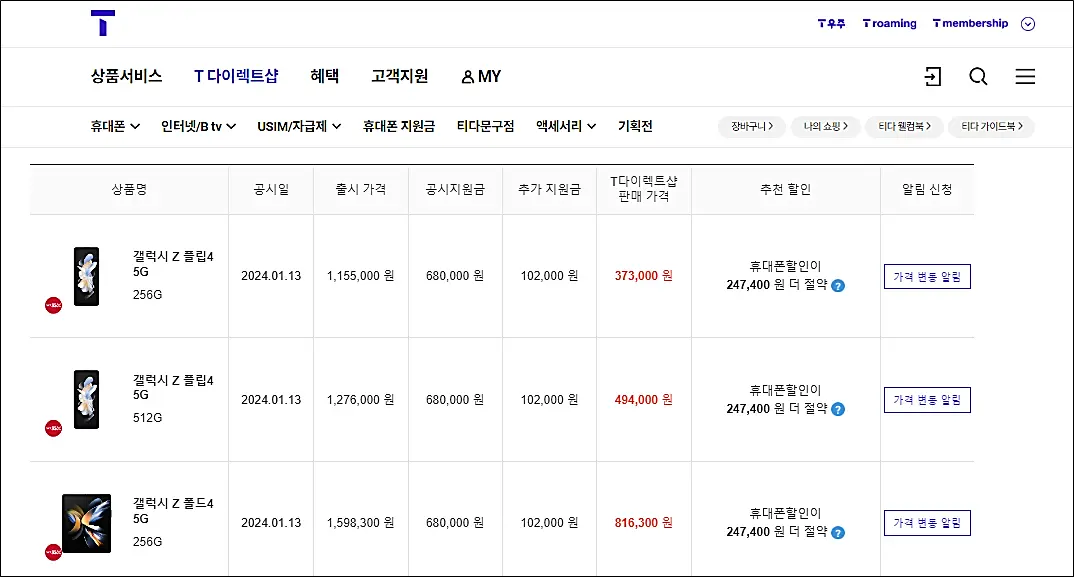This screenshot has width=1074, height=577.
Task: Open search using the magnifier icon
Action: tap(977, 76)
